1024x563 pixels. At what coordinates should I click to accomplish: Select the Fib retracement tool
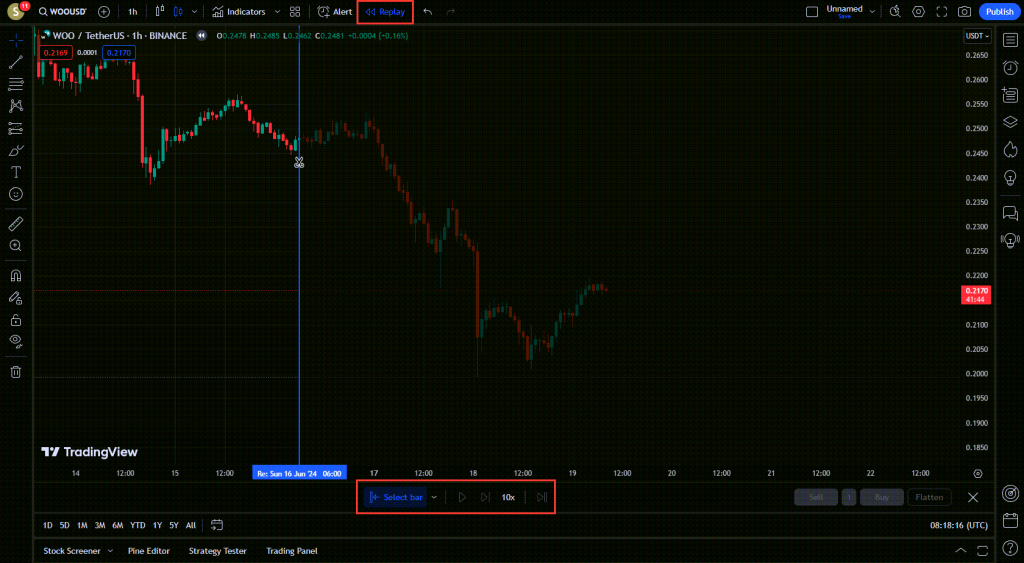point(16,84)
